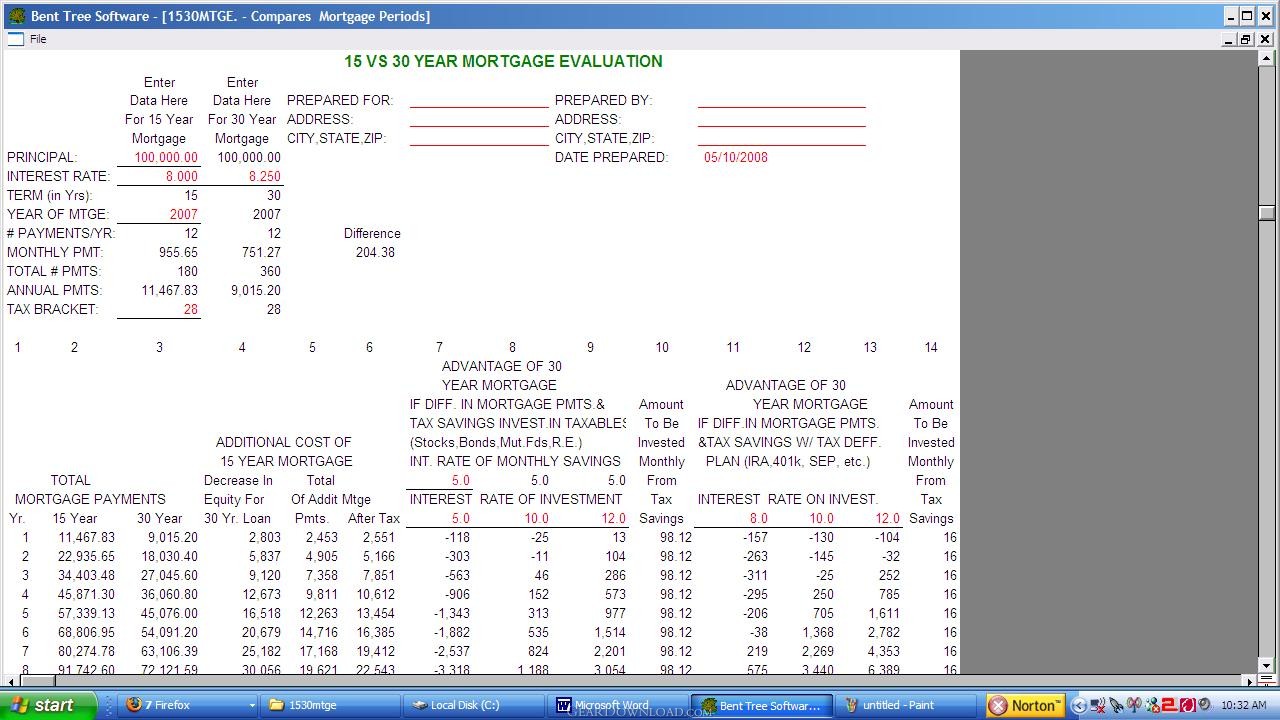The image size is (1280, 720).
Task: Expand hidden tray icons arrow
Action: pos(1079,706)
